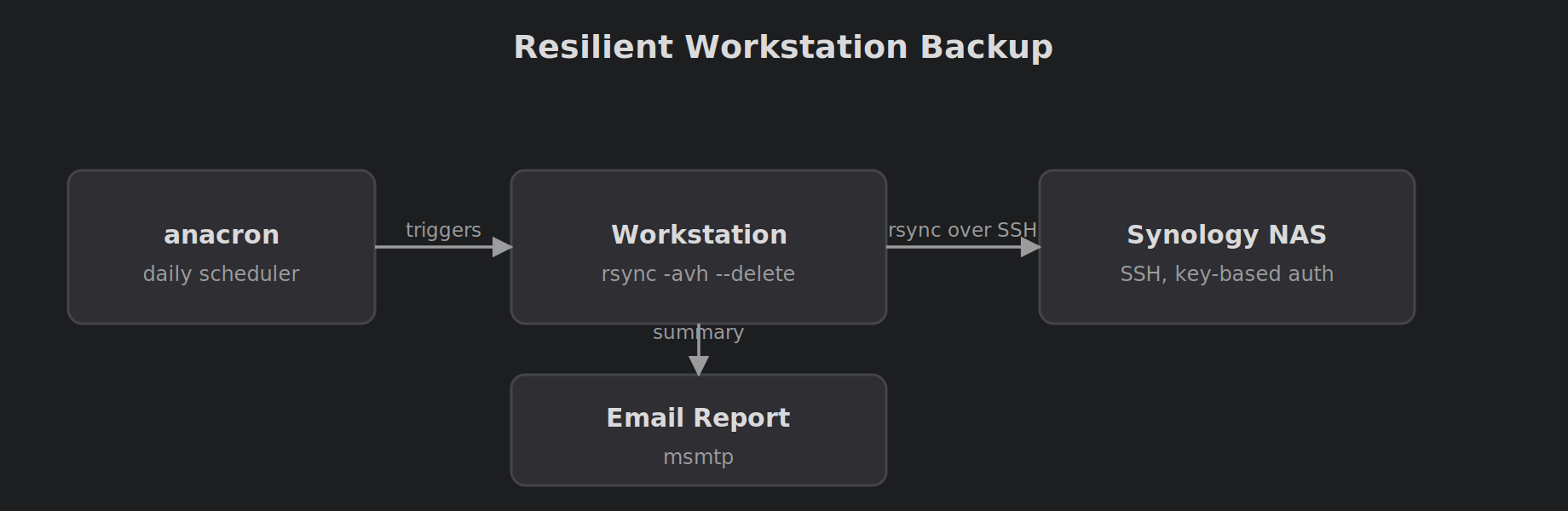Click the arrowhead pointing into Synology NAS
Viewport: 1568px width, 511px height.
1030,247
